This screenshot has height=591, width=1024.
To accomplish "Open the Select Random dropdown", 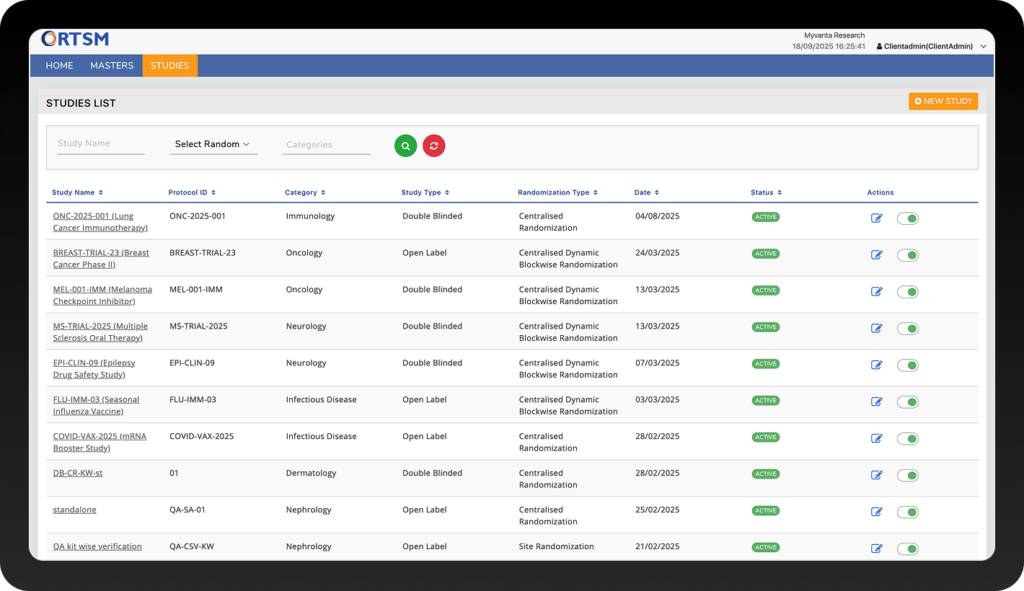I will 212,144.
